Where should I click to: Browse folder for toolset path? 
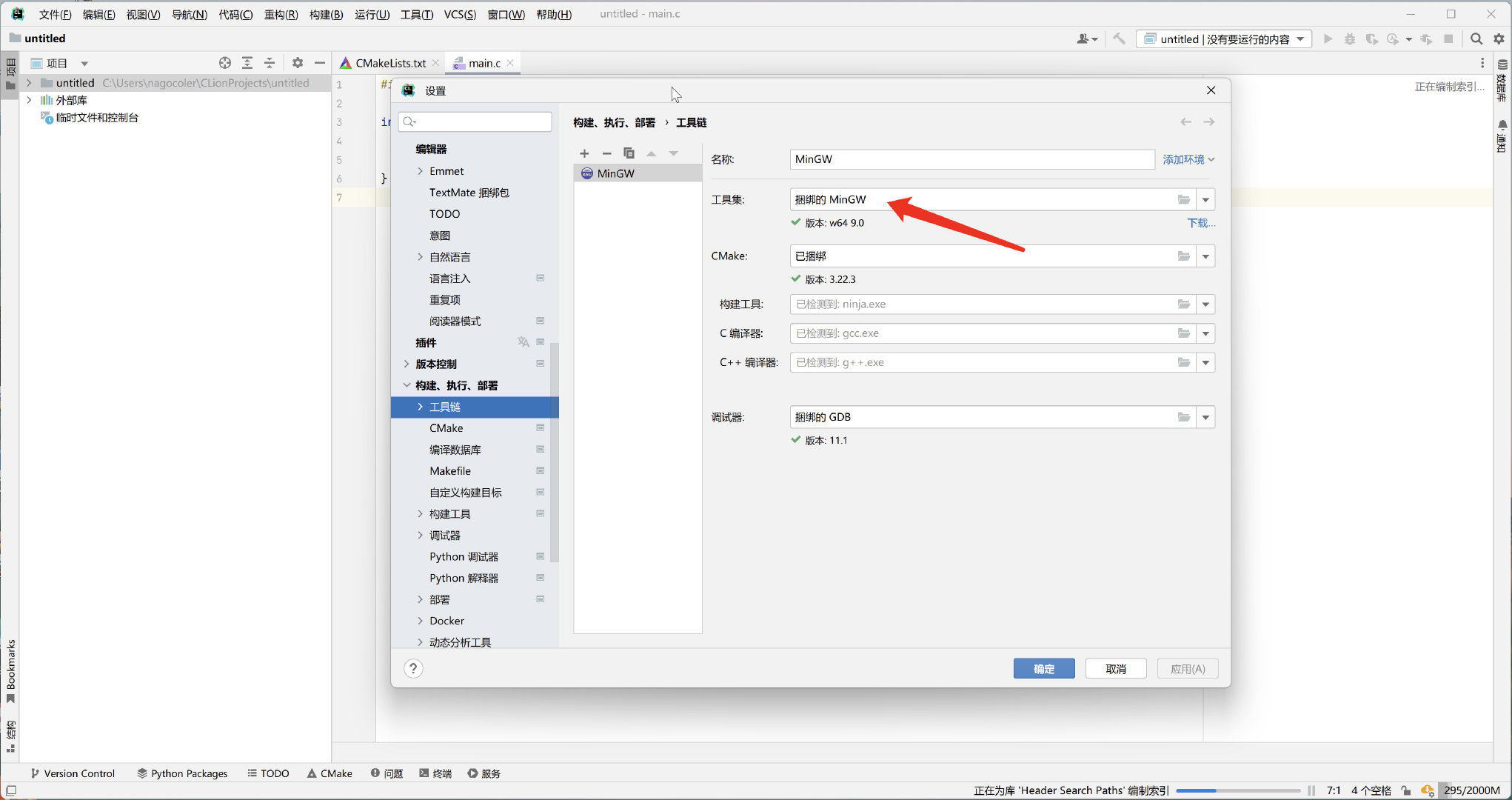tap(1183, 200)
